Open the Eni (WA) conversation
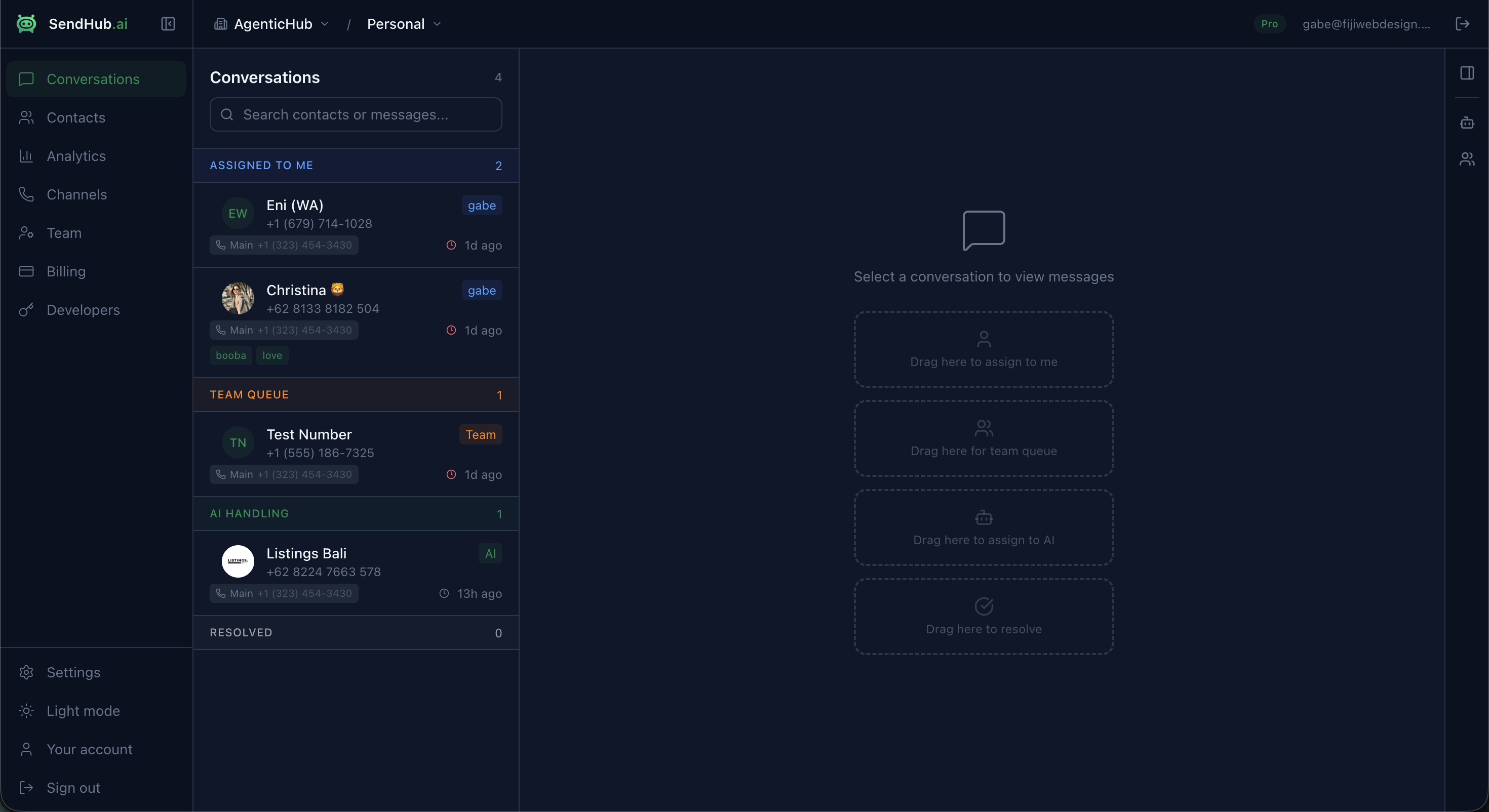This screenshot has height=812, width=1489. (356, 225)
